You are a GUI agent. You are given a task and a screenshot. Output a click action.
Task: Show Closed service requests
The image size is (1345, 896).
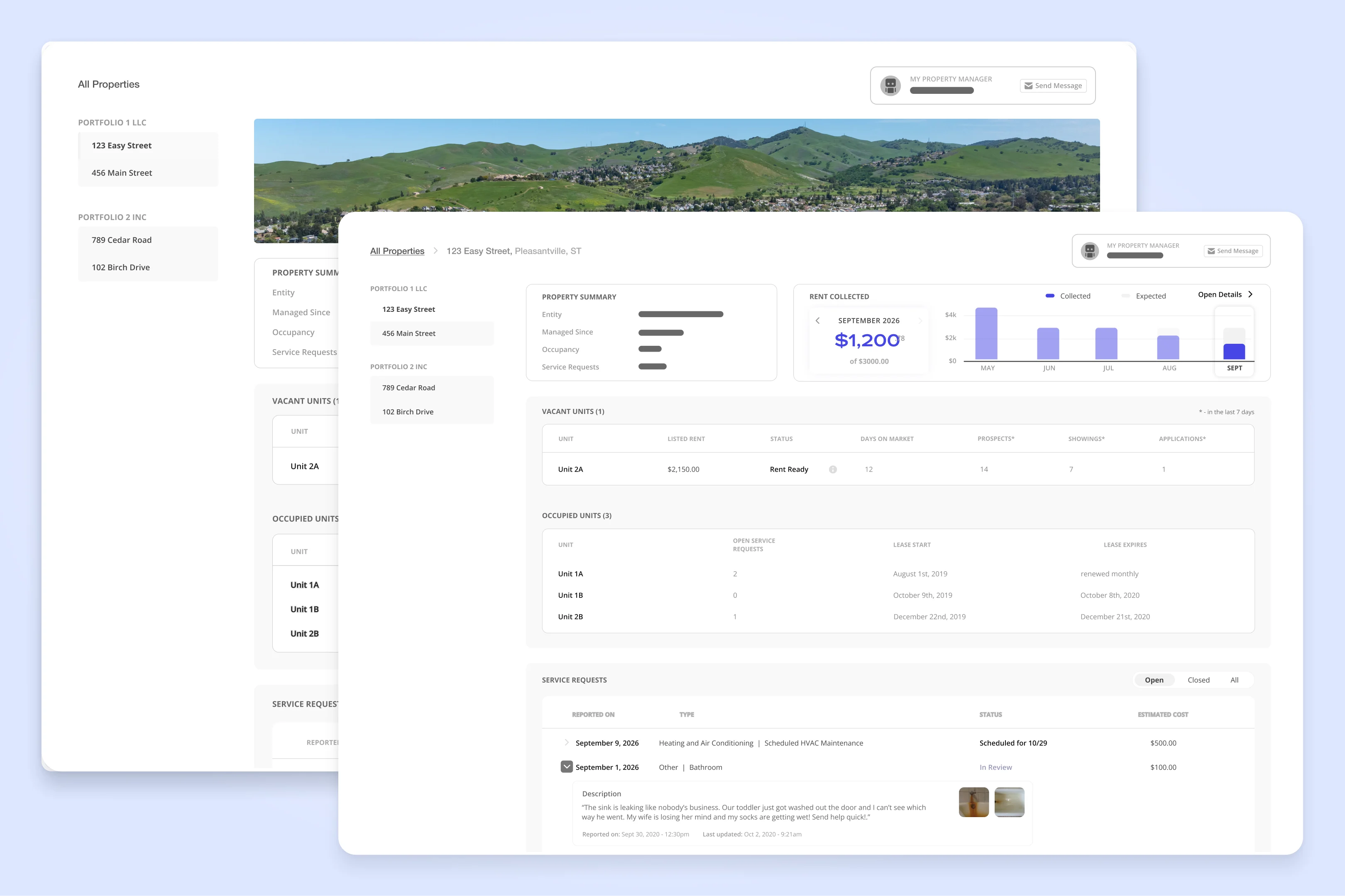pyautogui.click(x=1198, y=680)
